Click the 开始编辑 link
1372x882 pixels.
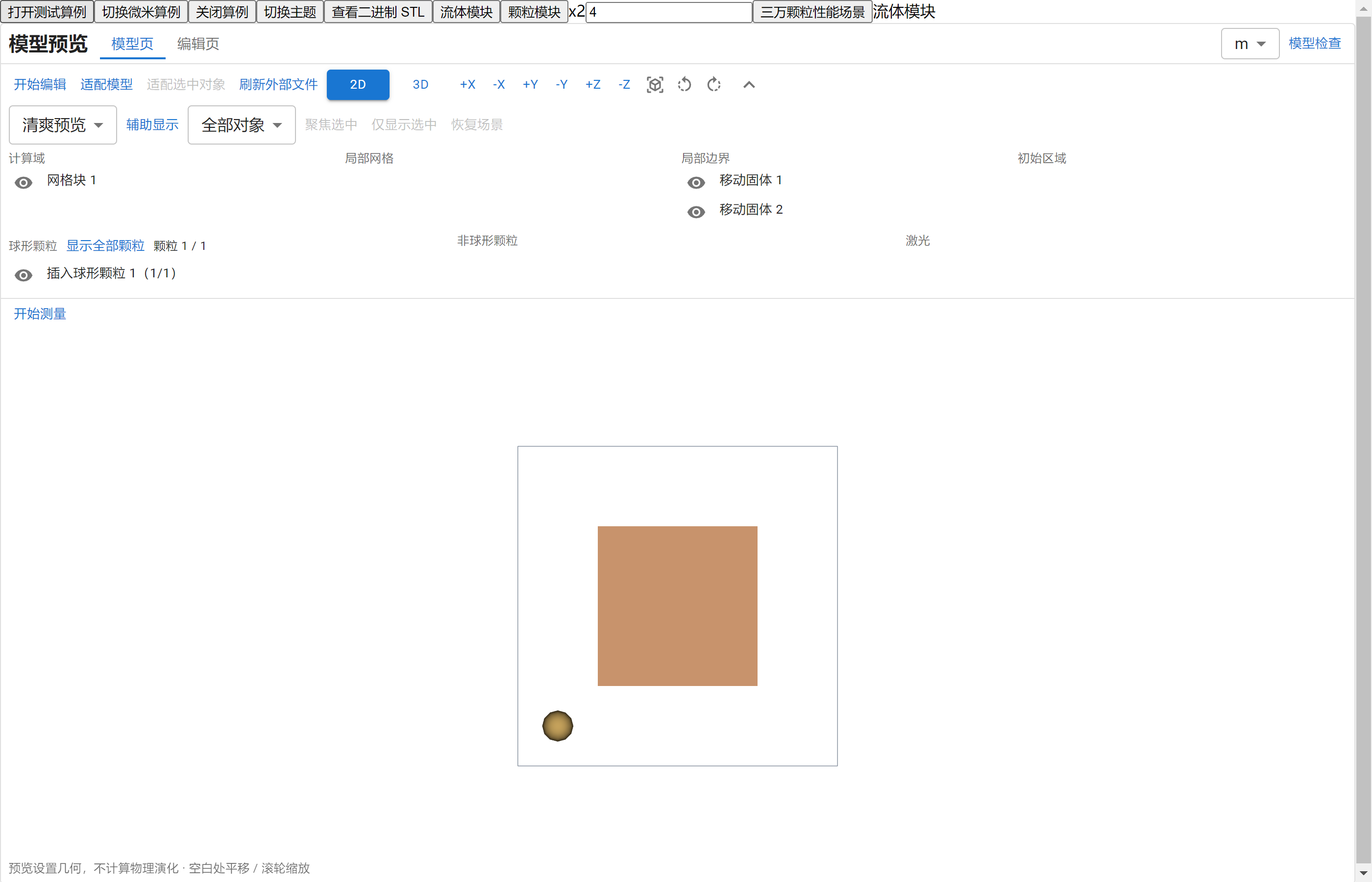pyautogui.click(x=40, y=85)
